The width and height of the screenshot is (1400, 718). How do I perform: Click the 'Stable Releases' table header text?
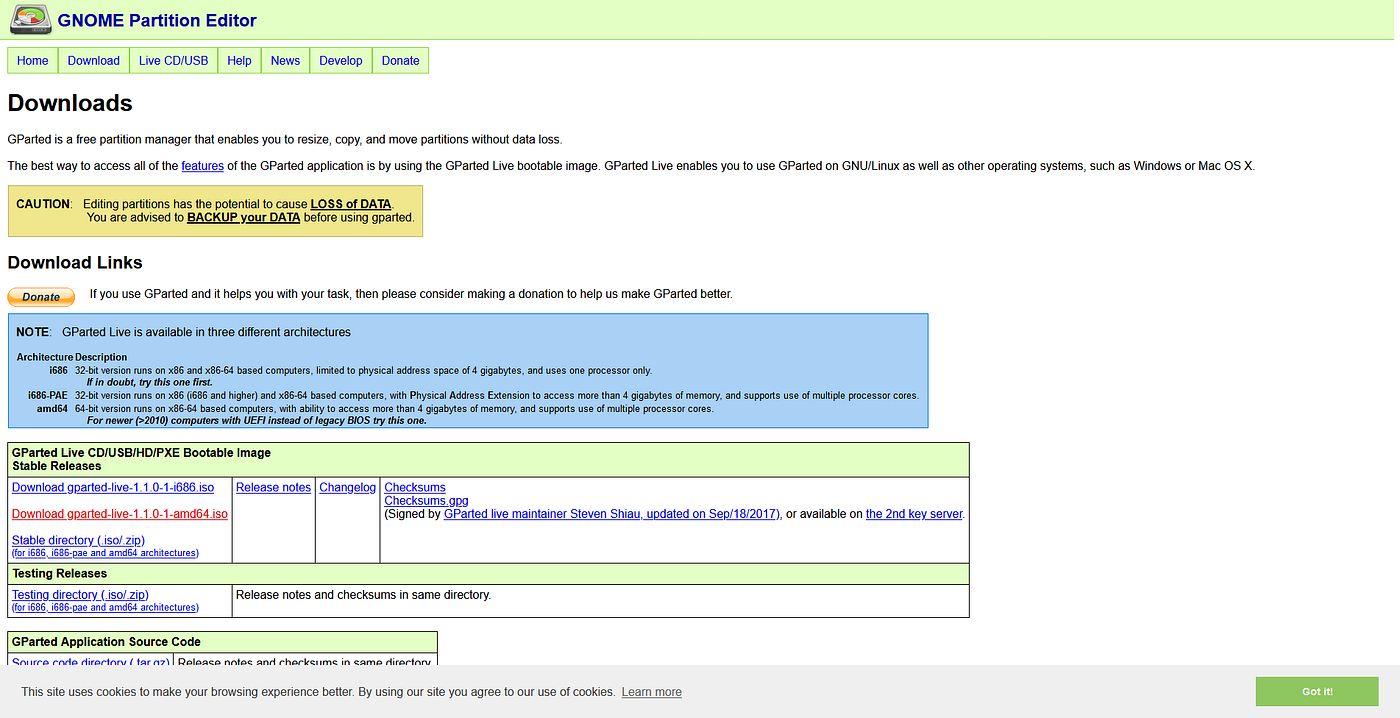57,466
